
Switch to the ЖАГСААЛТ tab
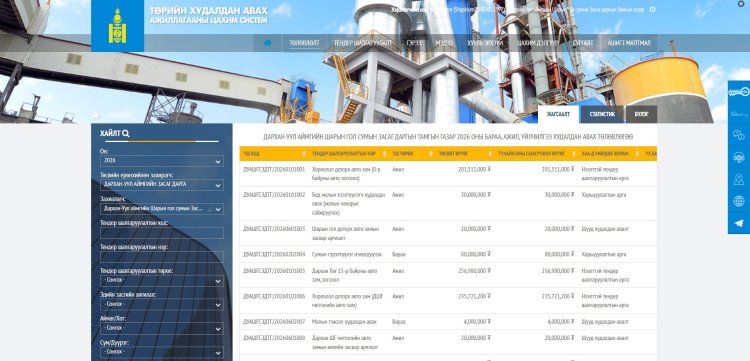click(x=559, y=114)
